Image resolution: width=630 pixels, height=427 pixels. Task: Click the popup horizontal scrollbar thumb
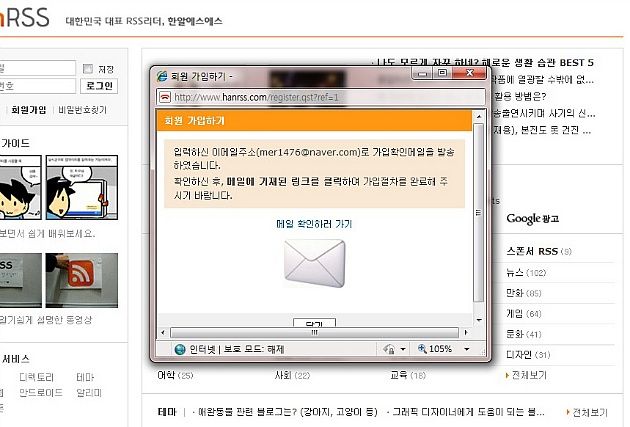[x=314, y=333]
